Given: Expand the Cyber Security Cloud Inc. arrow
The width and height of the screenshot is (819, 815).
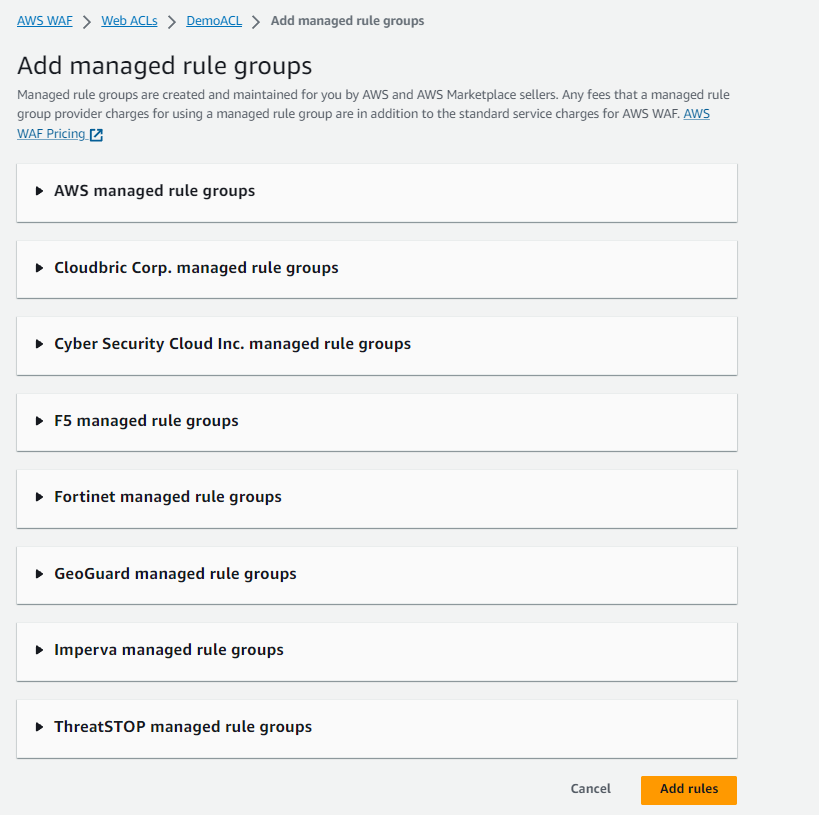Looking at the screenshot, I should (x=39, y=344).
